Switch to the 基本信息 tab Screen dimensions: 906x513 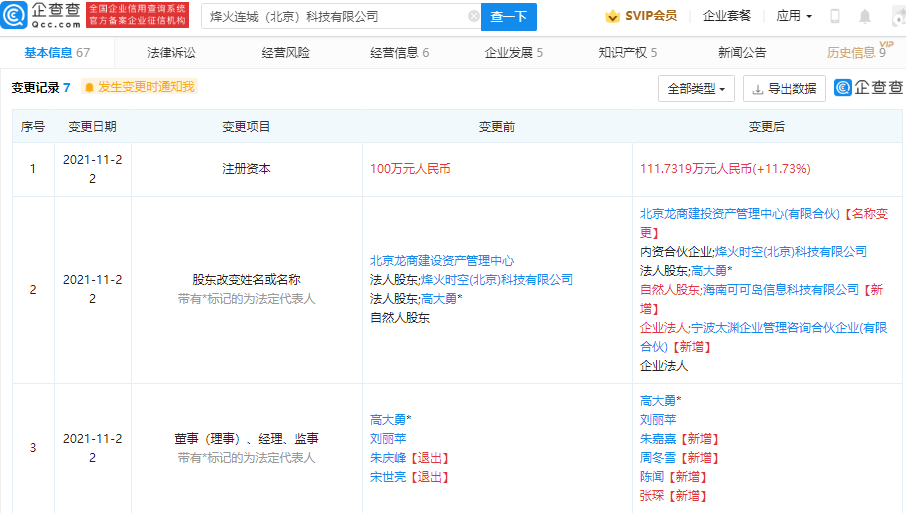coord(57,53)
